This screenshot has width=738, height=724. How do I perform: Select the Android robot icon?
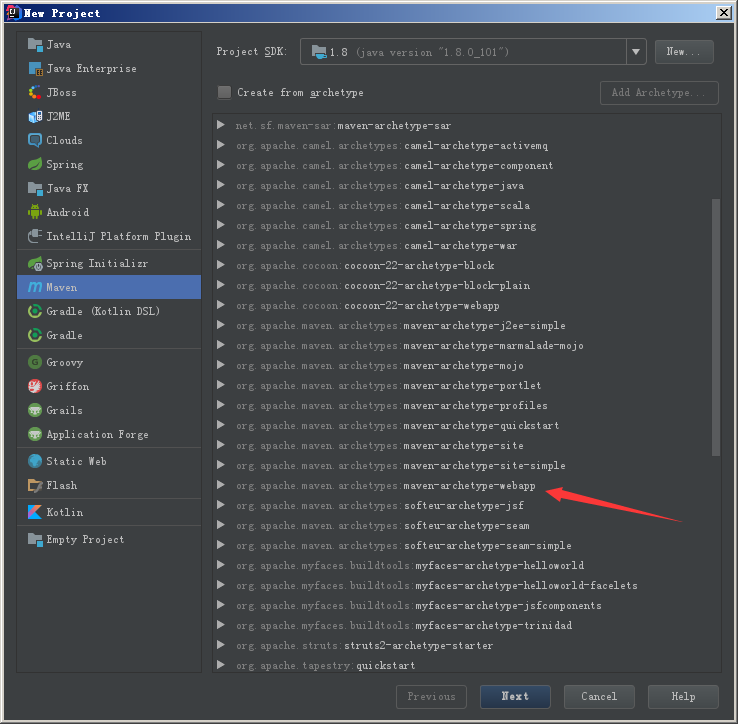[35, 212]
